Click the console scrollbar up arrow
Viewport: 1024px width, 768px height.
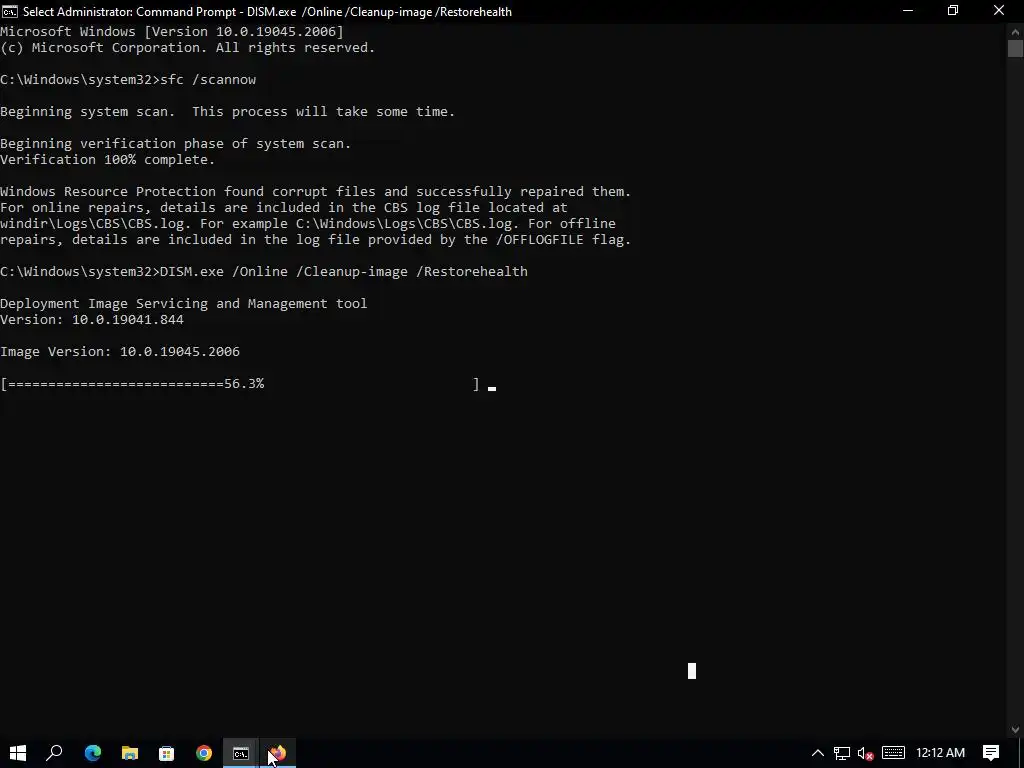tap(1016, 31)
